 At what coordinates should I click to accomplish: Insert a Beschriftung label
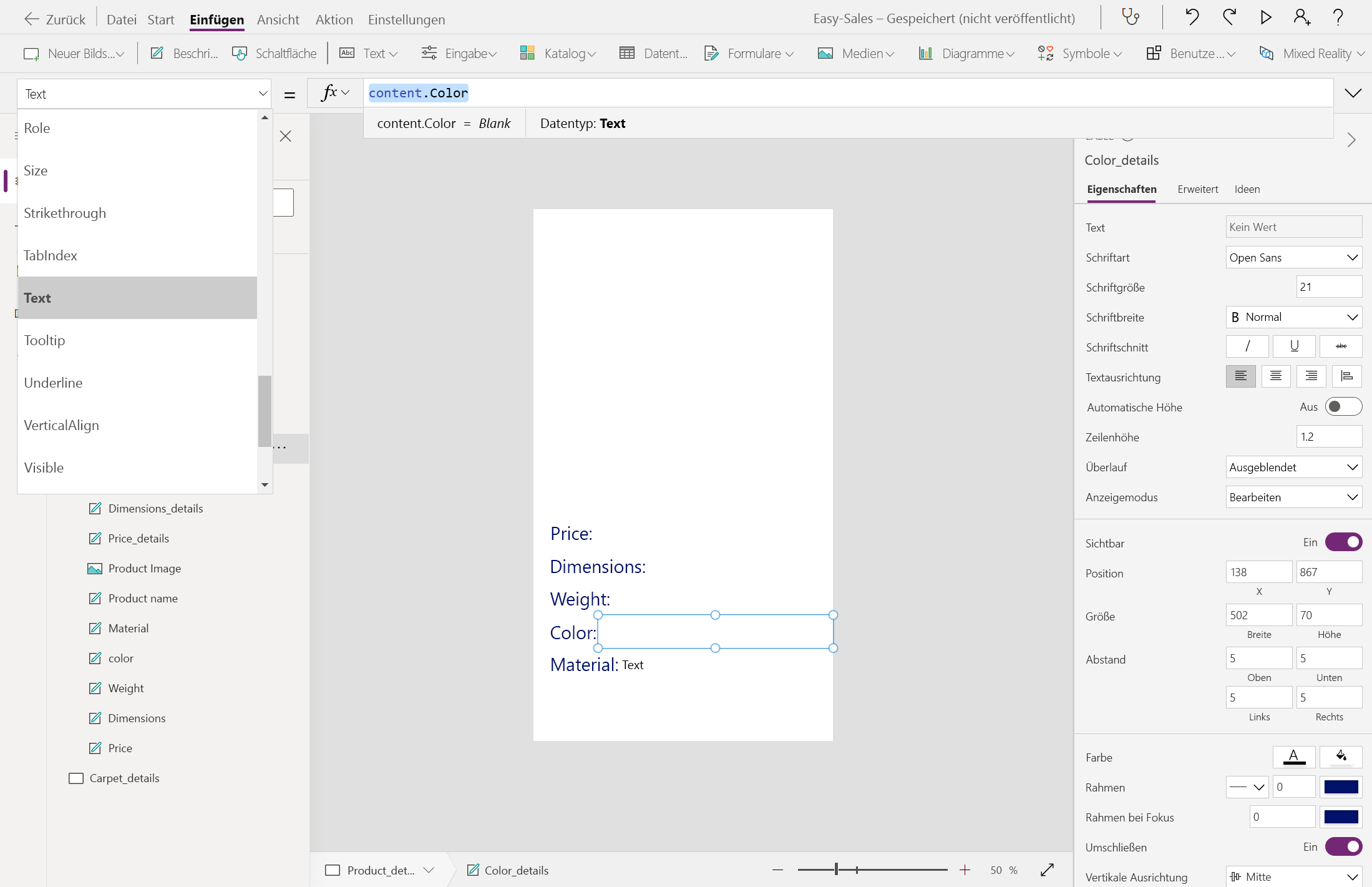[x=184, y=54]
